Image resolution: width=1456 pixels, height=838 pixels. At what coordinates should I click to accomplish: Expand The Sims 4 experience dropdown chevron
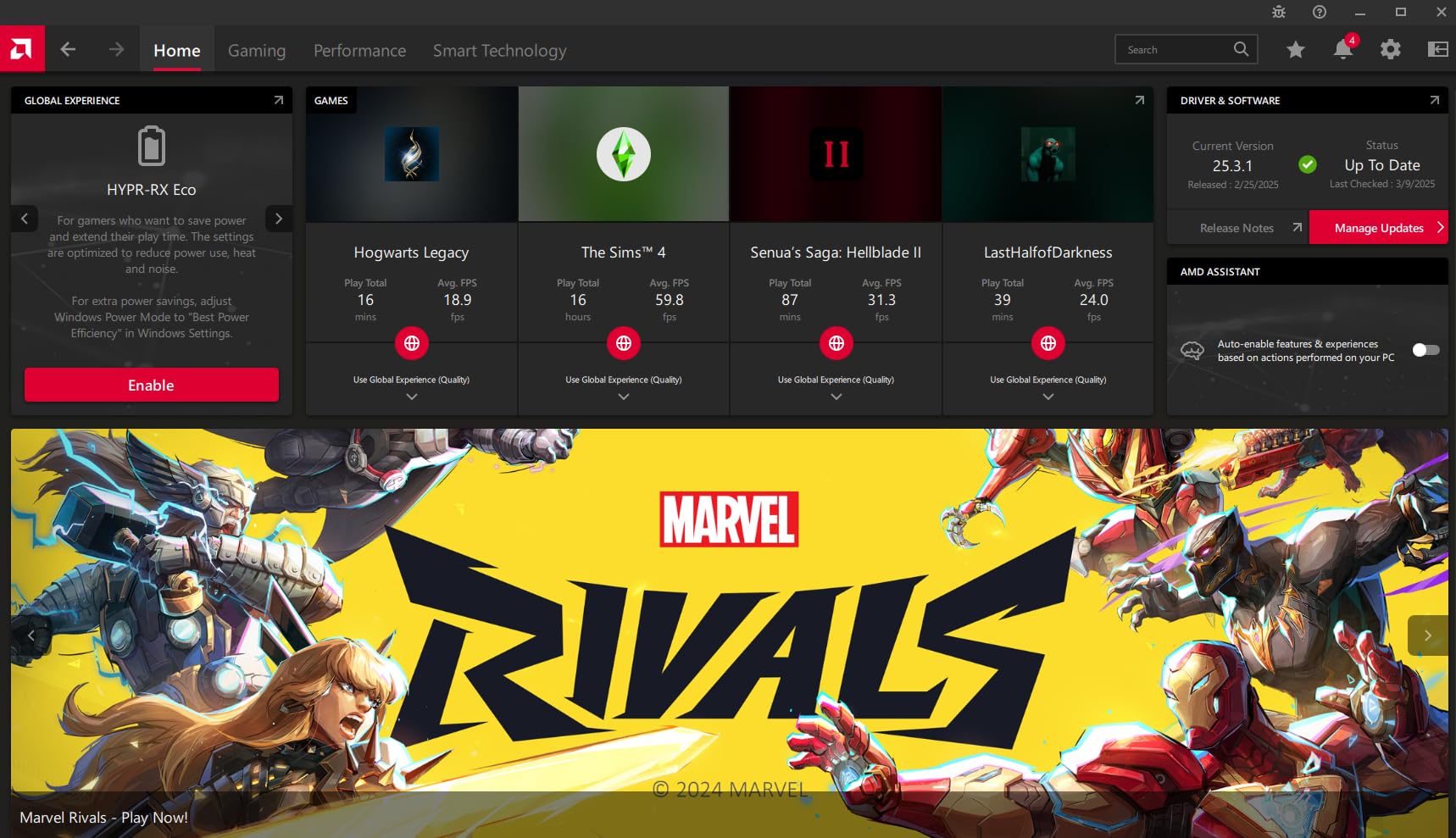tap(624, 397)
